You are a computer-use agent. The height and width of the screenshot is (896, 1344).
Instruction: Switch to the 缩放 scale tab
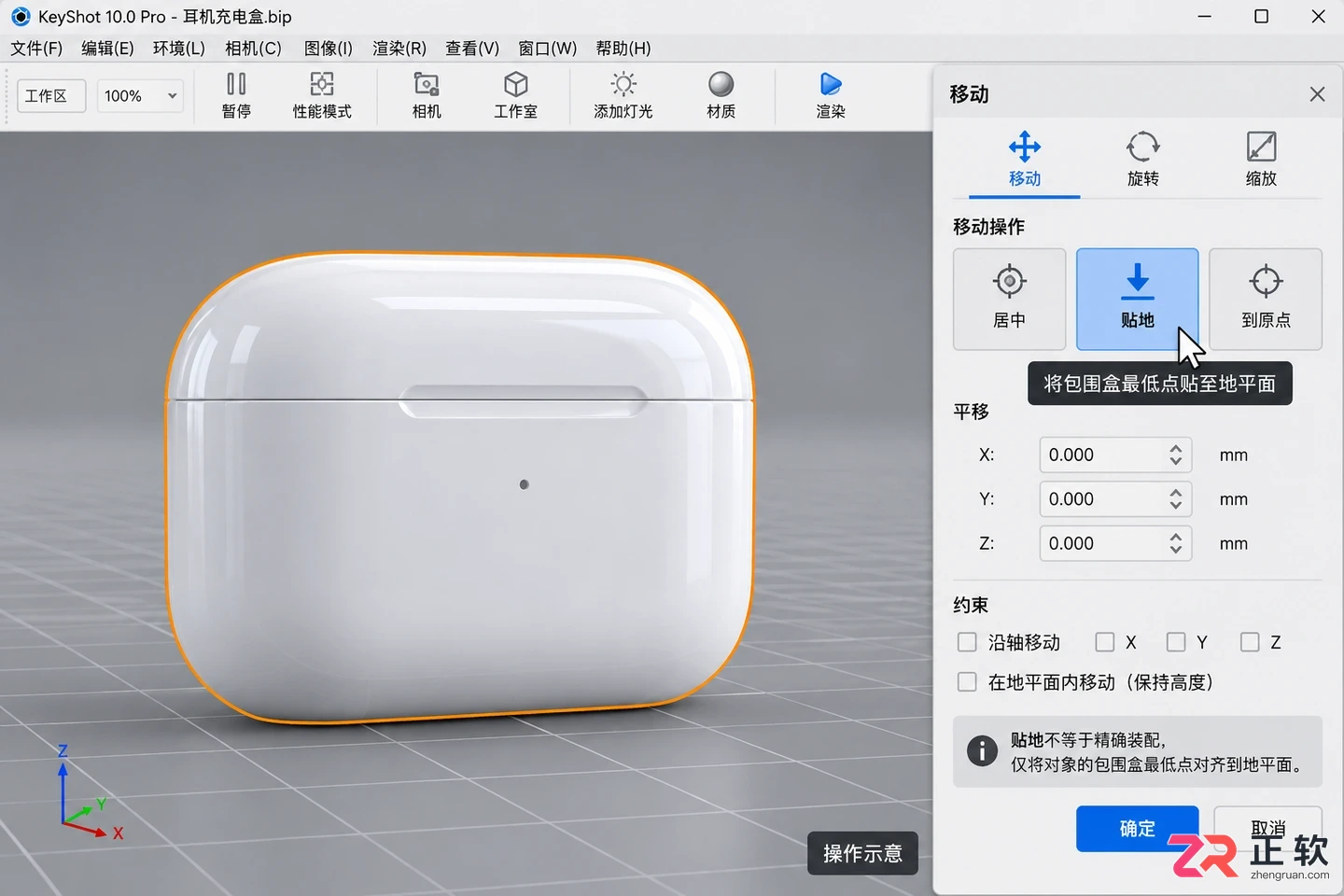(1261, 161)
